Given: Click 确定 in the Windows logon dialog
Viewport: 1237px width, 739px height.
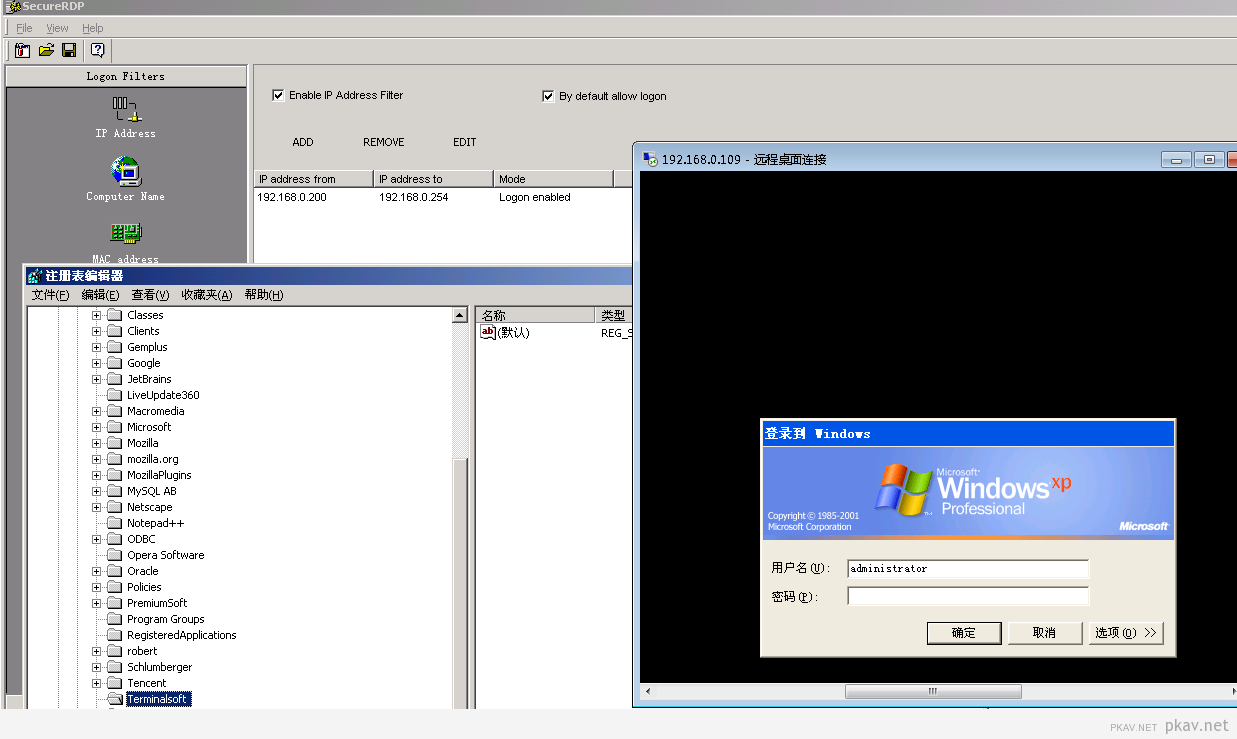Looking at the screenshot, I should coord(964,633).
